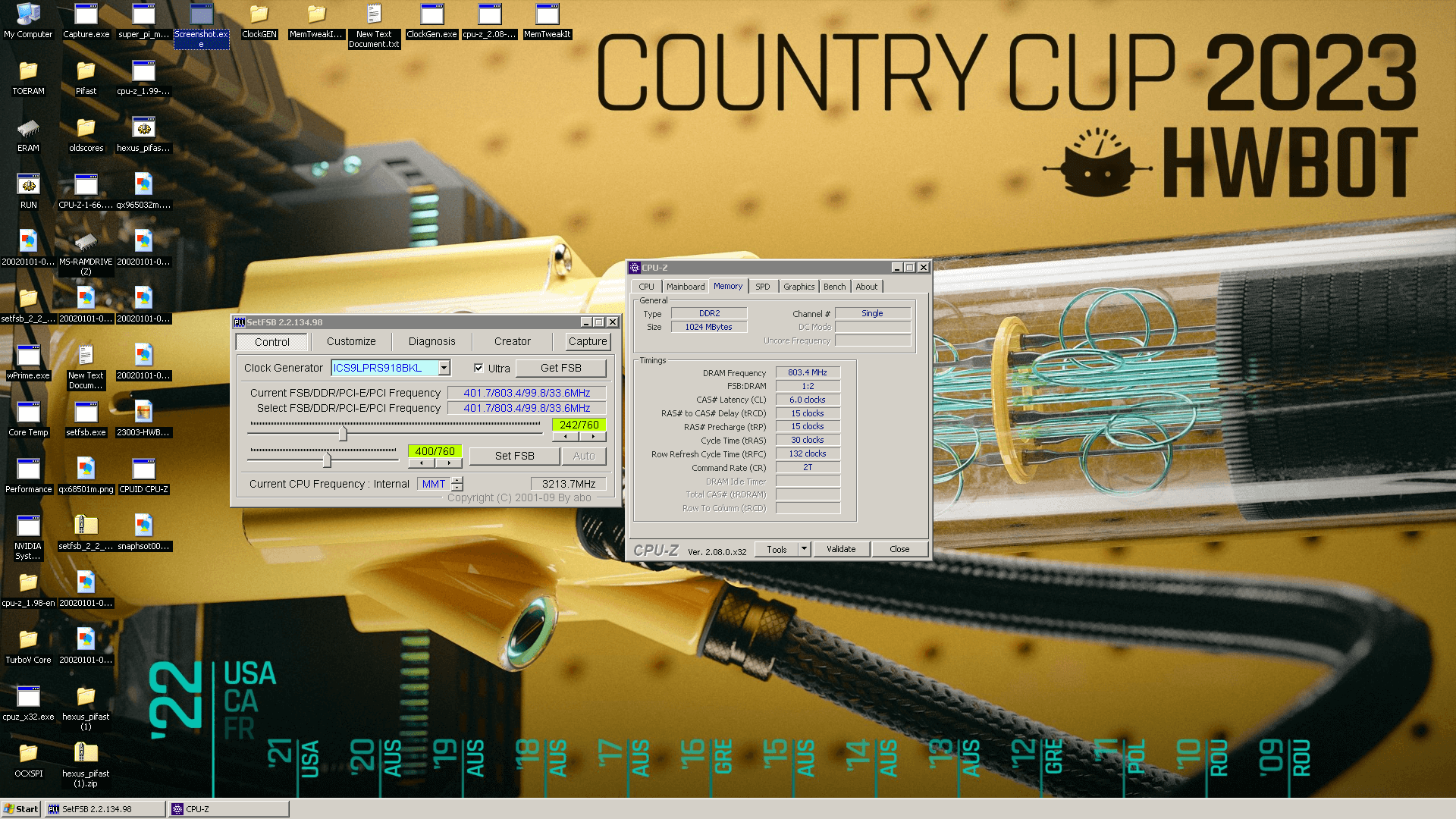This screenshot has width=1456, height=819.
Task: Open hexus_pifast (1).zip archive icon
Action: (86, 765)
